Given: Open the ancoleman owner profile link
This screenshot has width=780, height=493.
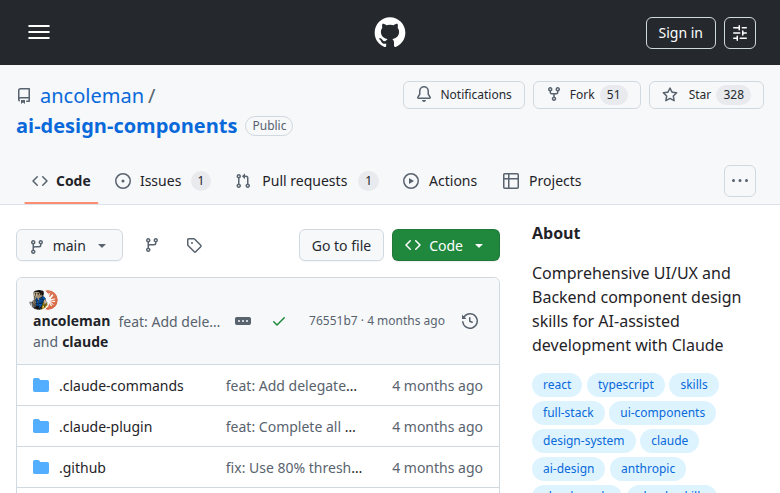Looking at the screenshot, I should click(92, 96).
